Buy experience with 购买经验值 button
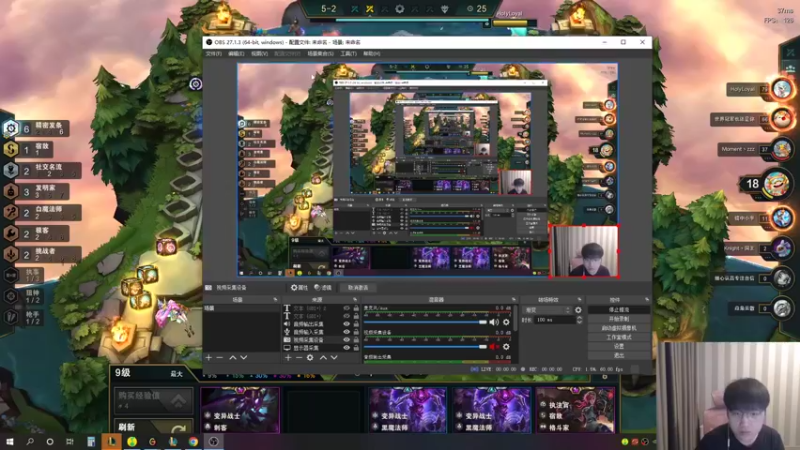The image size is (800, 450). click(154, 400)
